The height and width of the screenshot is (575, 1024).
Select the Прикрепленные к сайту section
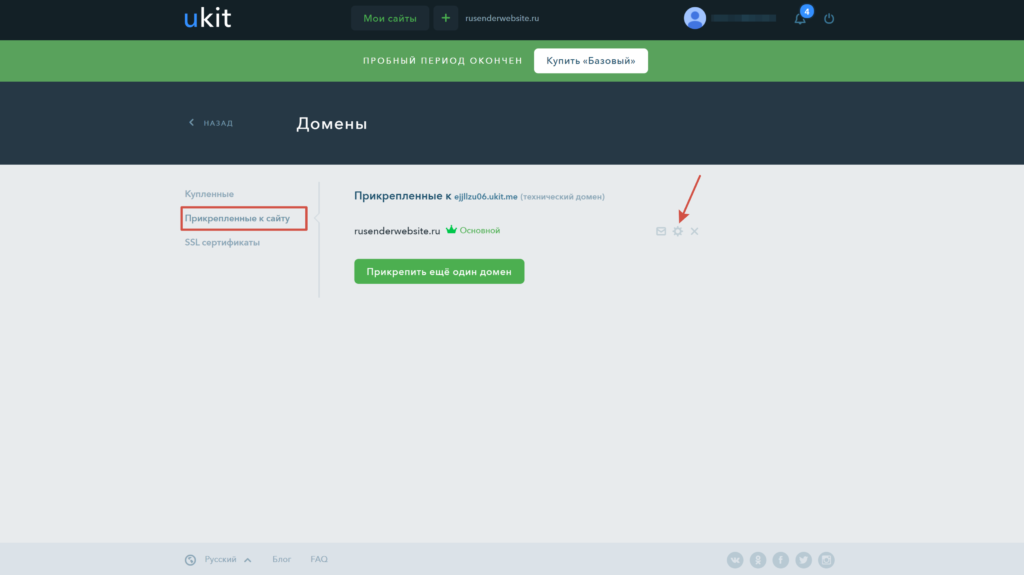237,218
